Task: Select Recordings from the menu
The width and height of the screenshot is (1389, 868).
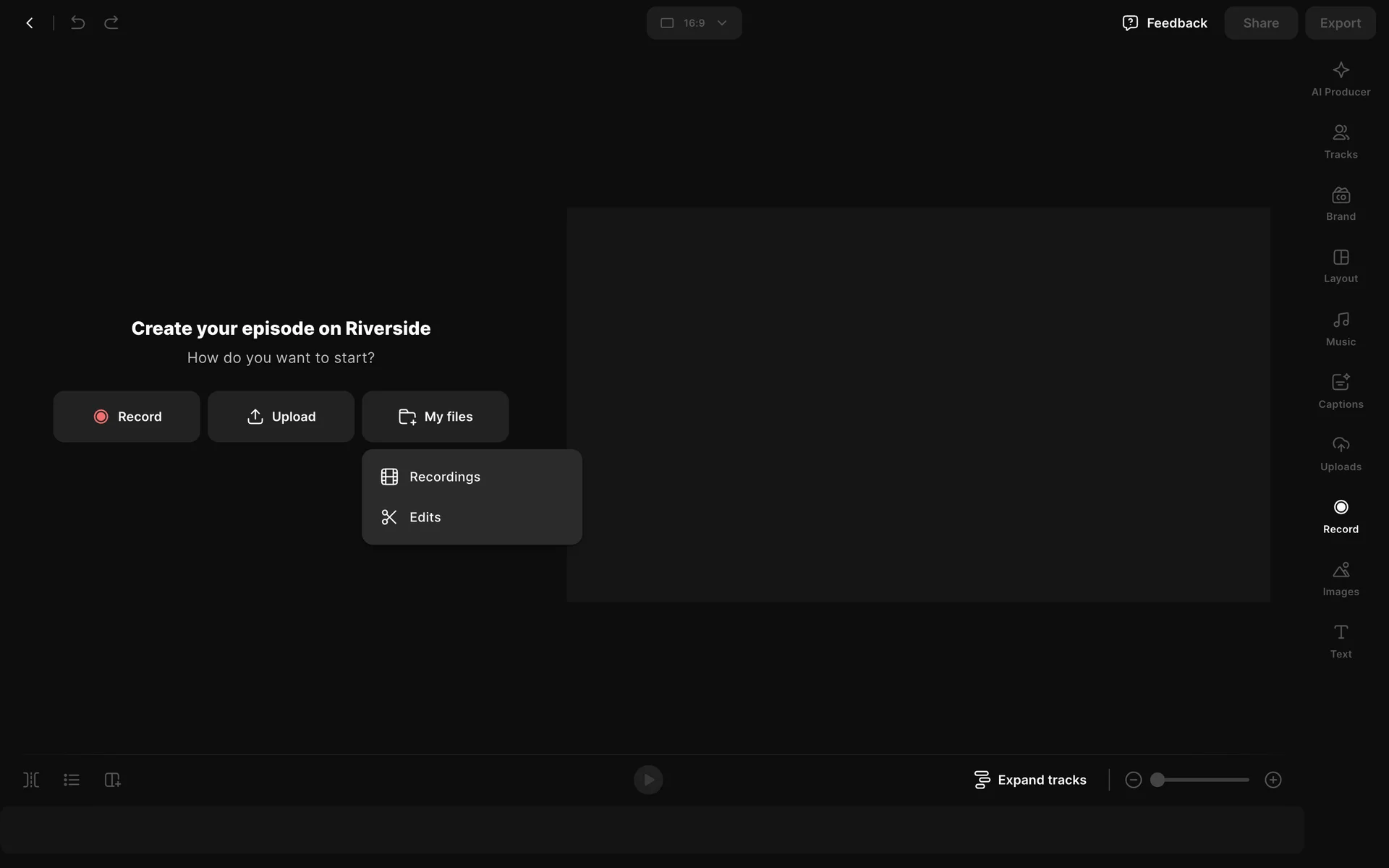Action: click(444, 477)
